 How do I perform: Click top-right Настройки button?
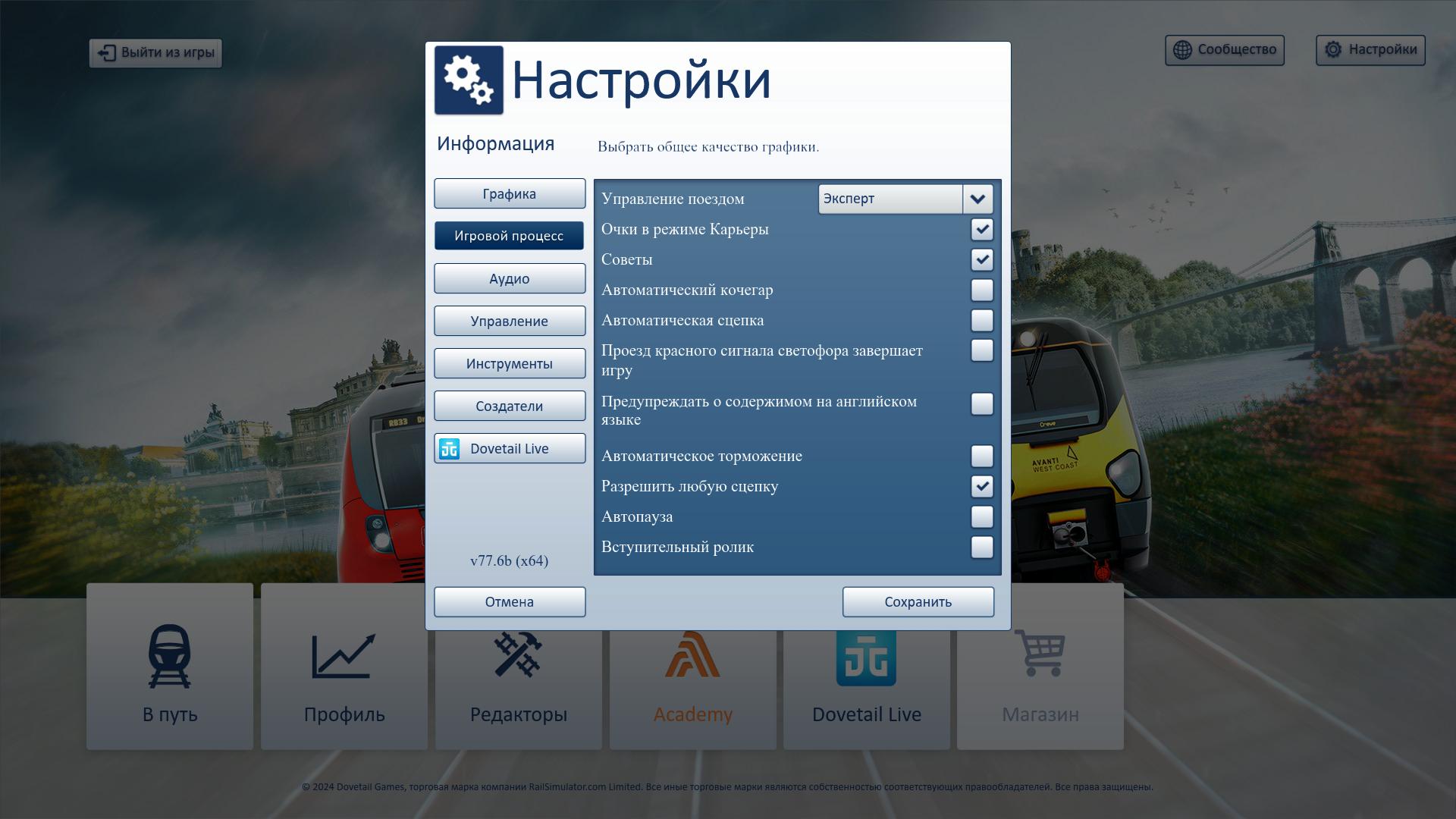point(1371,50)
